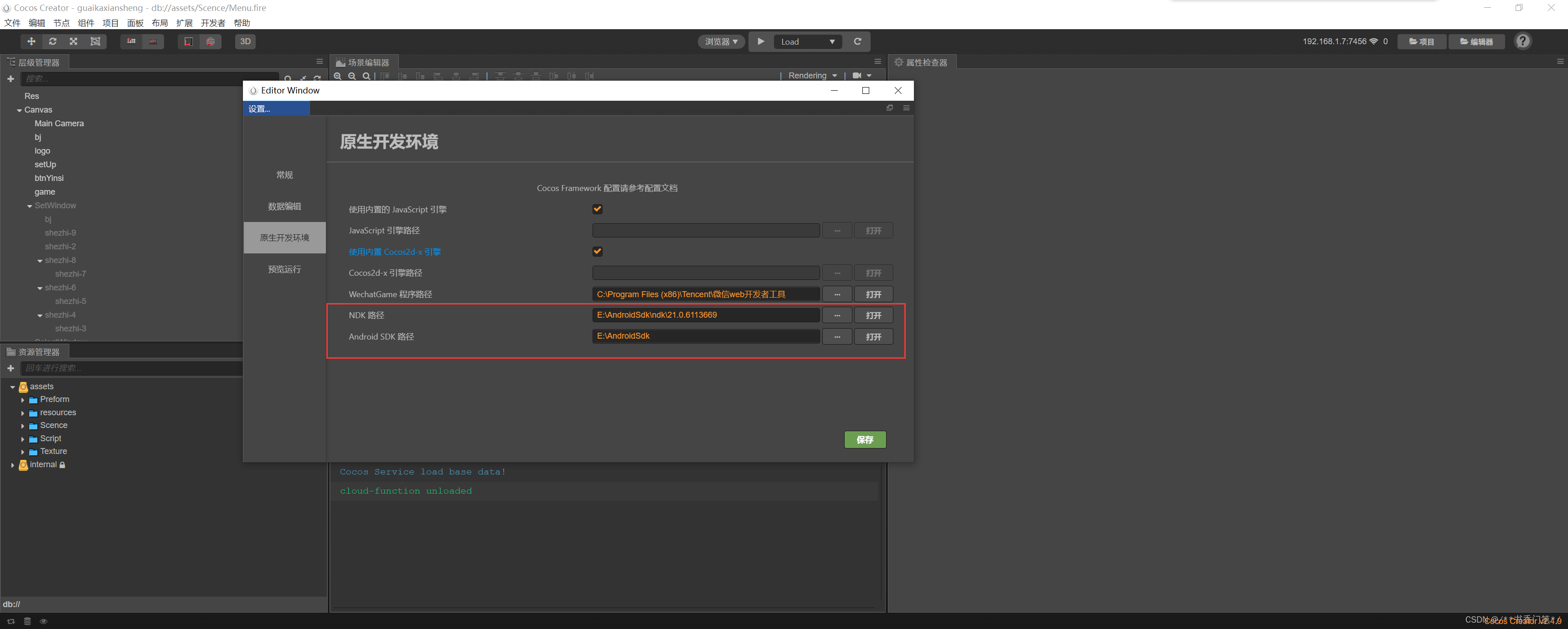The height and width of the screenshot is (629, 1568).
Task: Click the green 保存 button
Action: 864,440
